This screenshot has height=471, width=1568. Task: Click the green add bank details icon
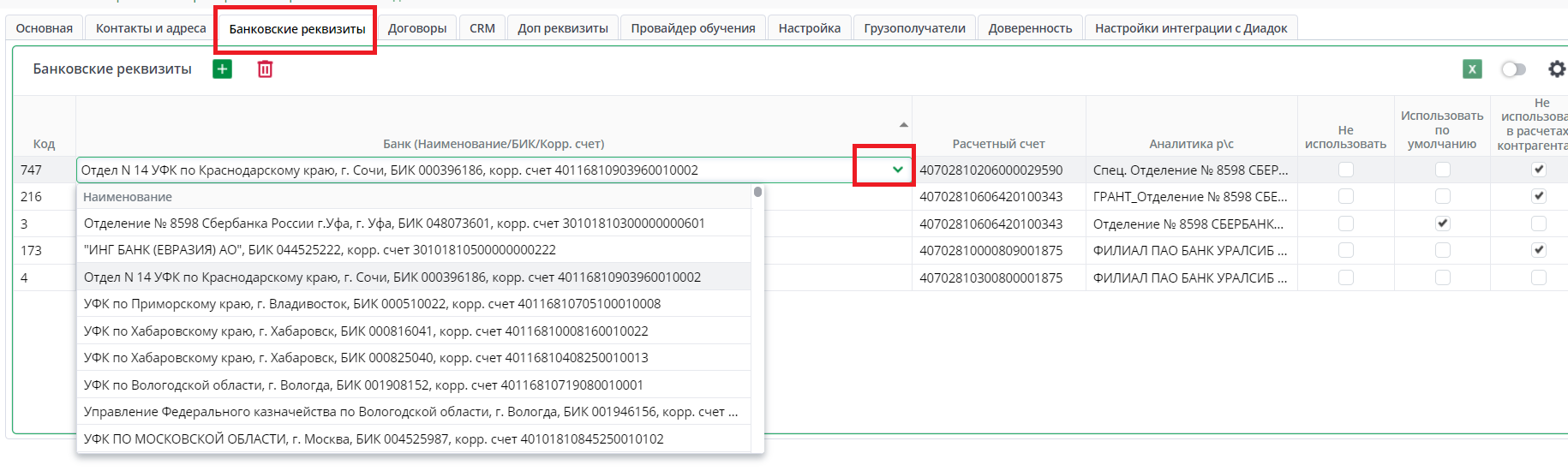[x=222, y=69]
